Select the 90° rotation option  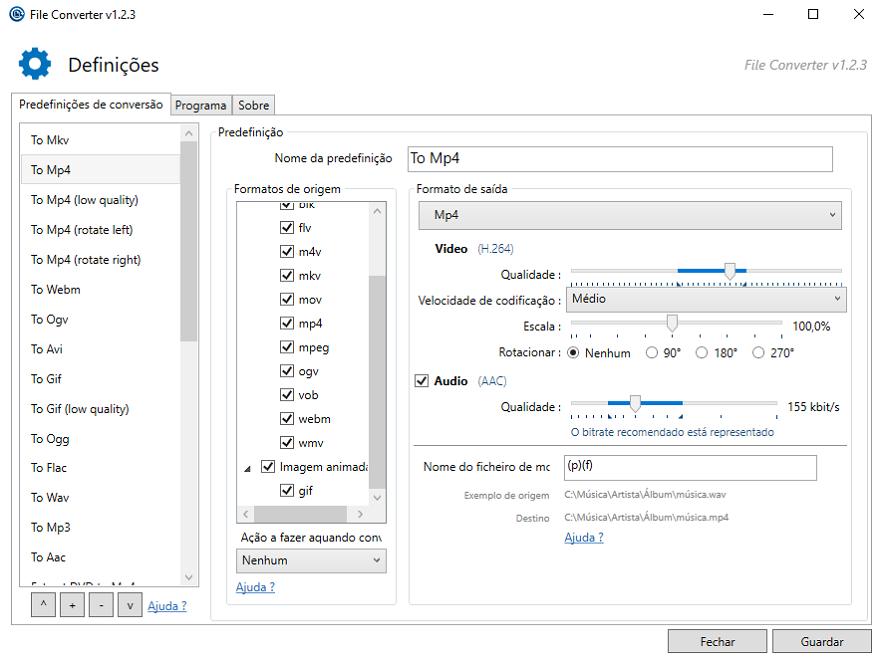click(x=652, y=353)
